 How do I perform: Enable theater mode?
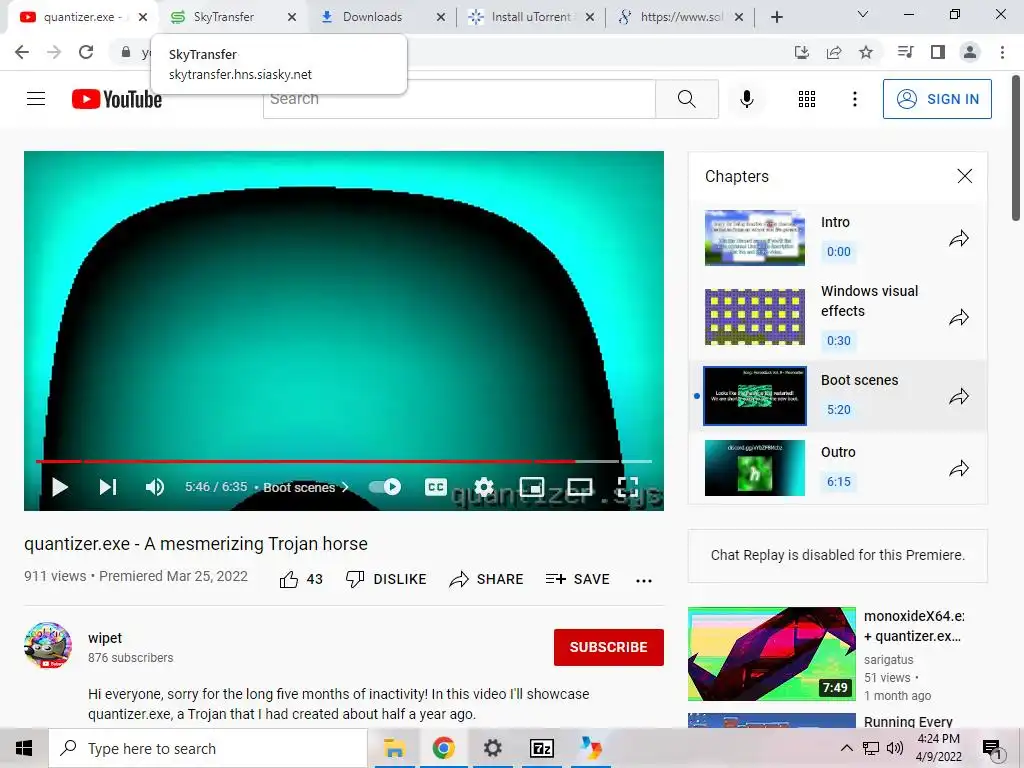click(580, 487)
